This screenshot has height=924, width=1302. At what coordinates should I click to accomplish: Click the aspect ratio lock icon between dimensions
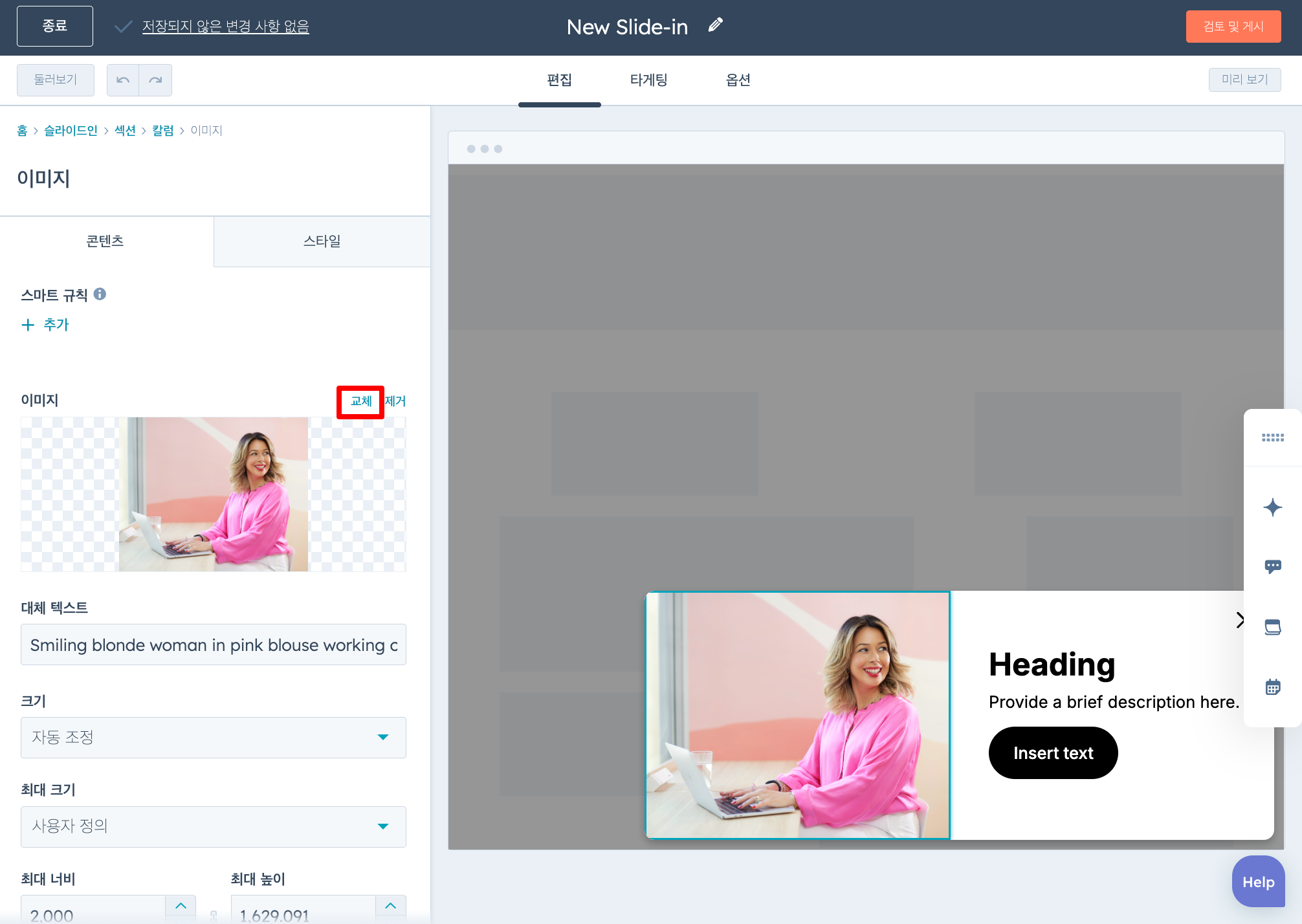[x=214, y=915]
